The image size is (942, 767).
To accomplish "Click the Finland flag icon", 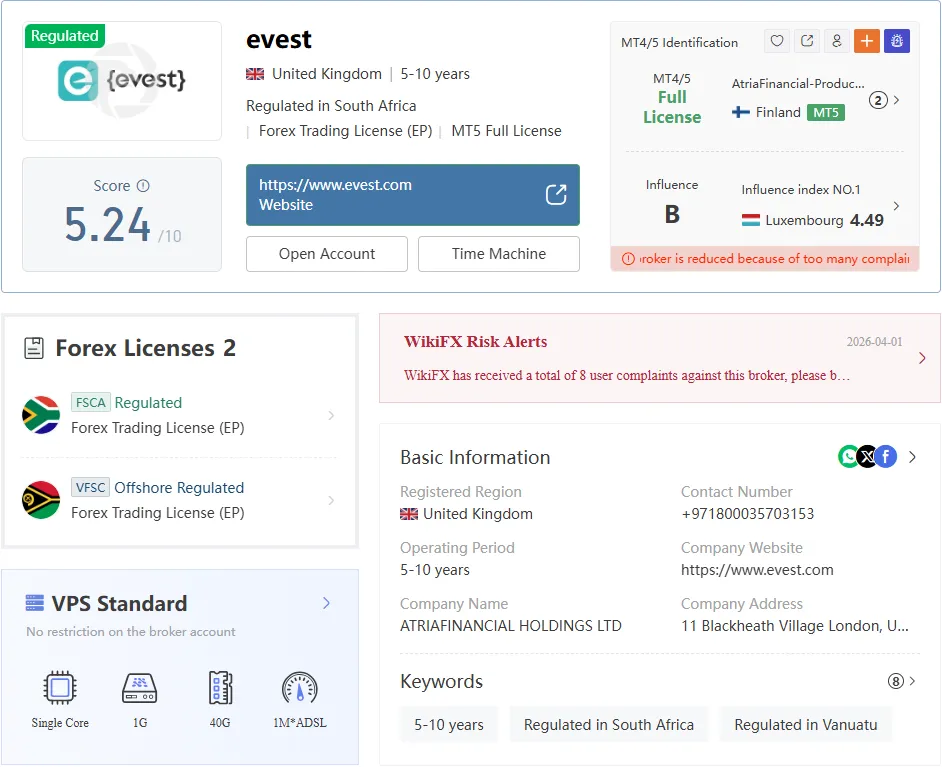I will tap(741, 112).
